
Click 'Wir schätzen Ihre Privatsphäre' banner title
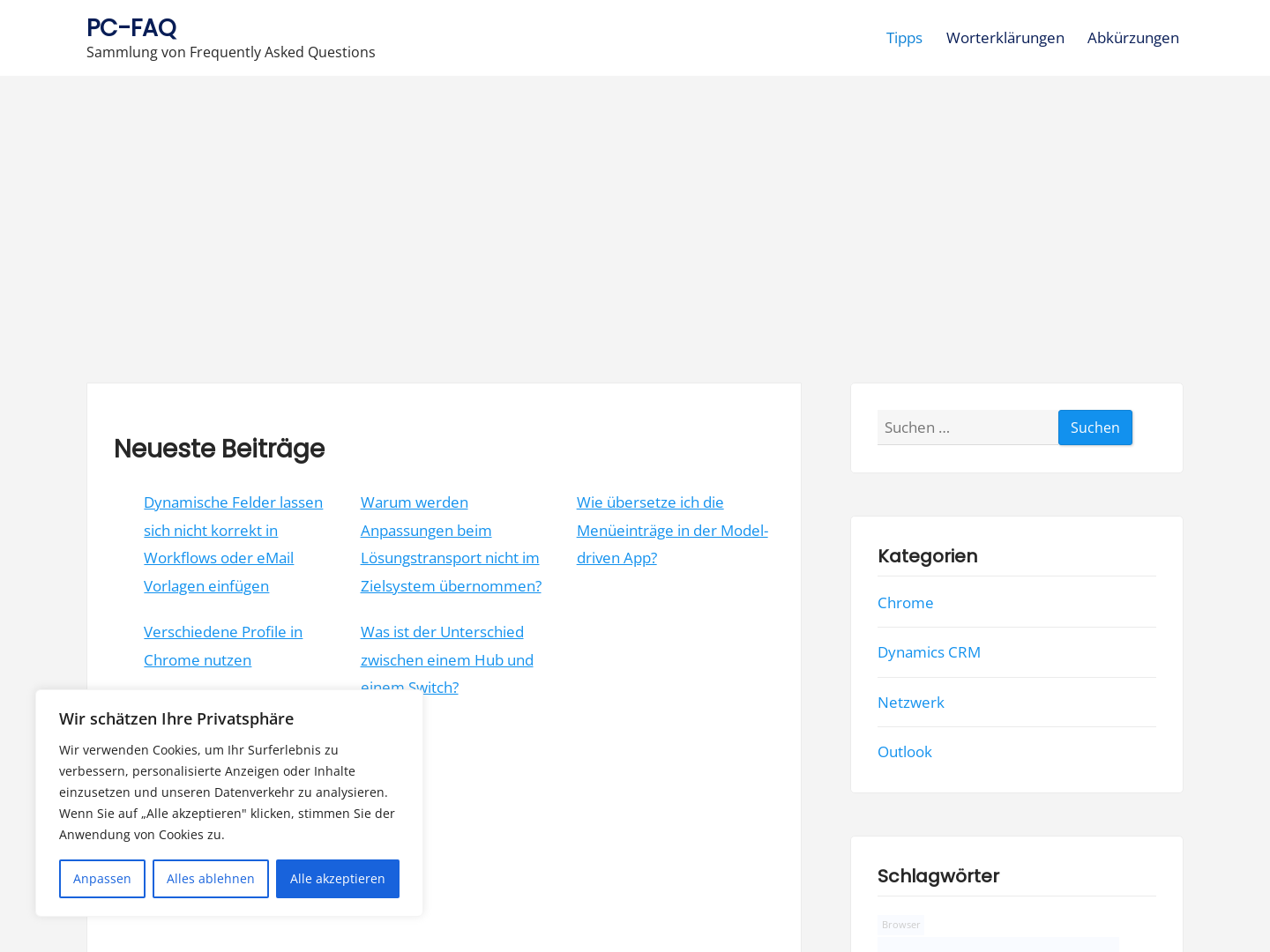[176, 718]
